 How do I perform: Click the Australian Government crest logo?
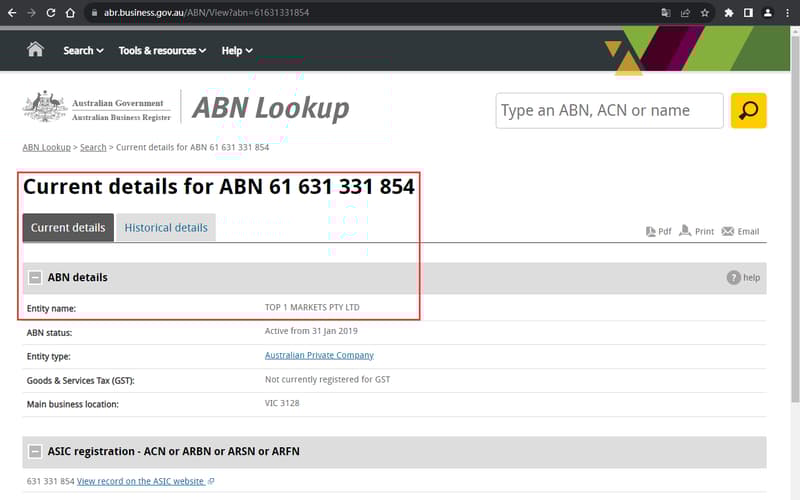[45, 107]
